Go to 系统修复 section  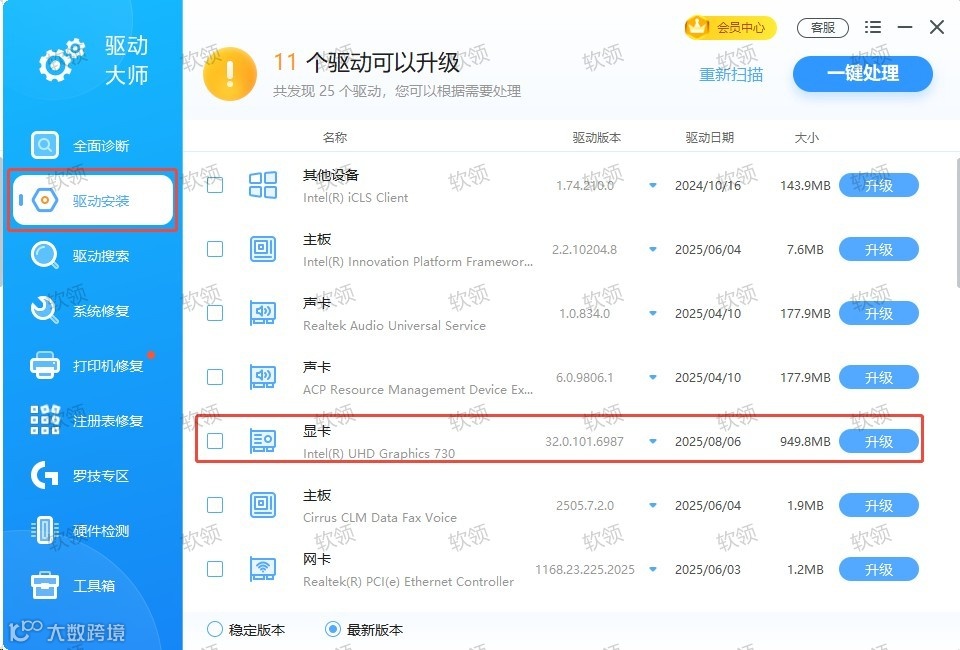[x=92, y=311]
